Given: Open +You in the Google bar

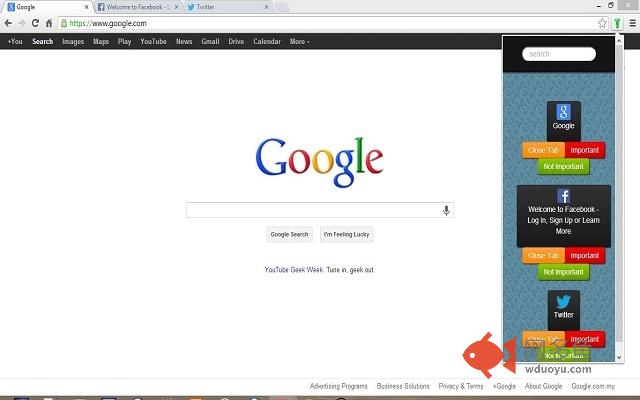Looking at the screenshot, I should [x=15, y=41].
